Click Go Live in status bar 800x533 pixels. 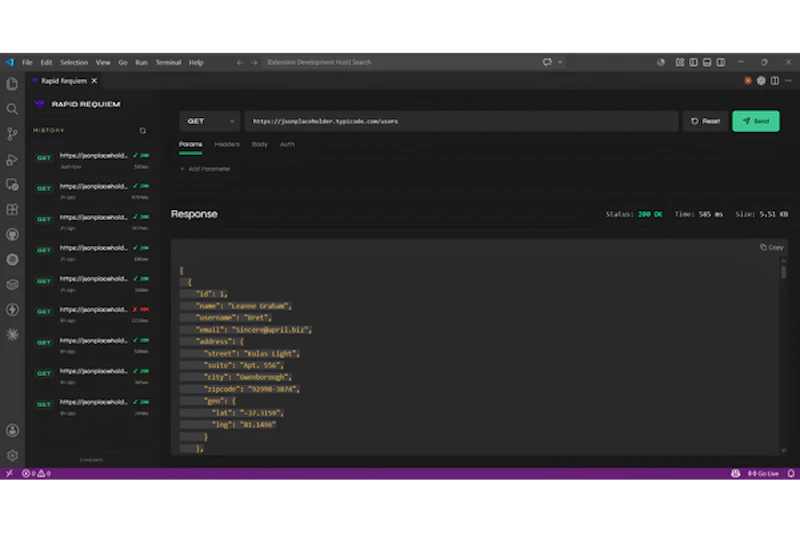[763, 473]
